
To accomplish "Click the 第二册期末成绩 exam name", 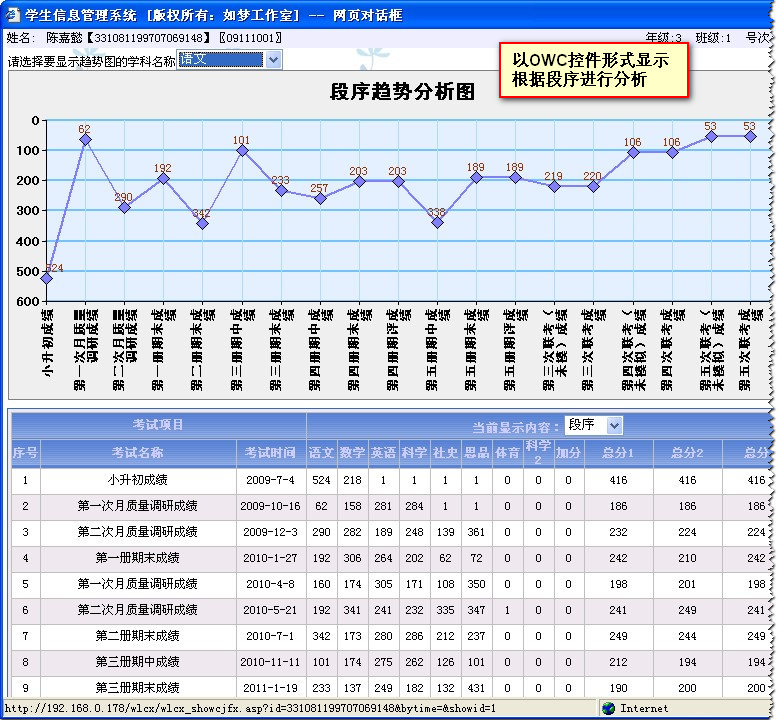I will 138,636.
